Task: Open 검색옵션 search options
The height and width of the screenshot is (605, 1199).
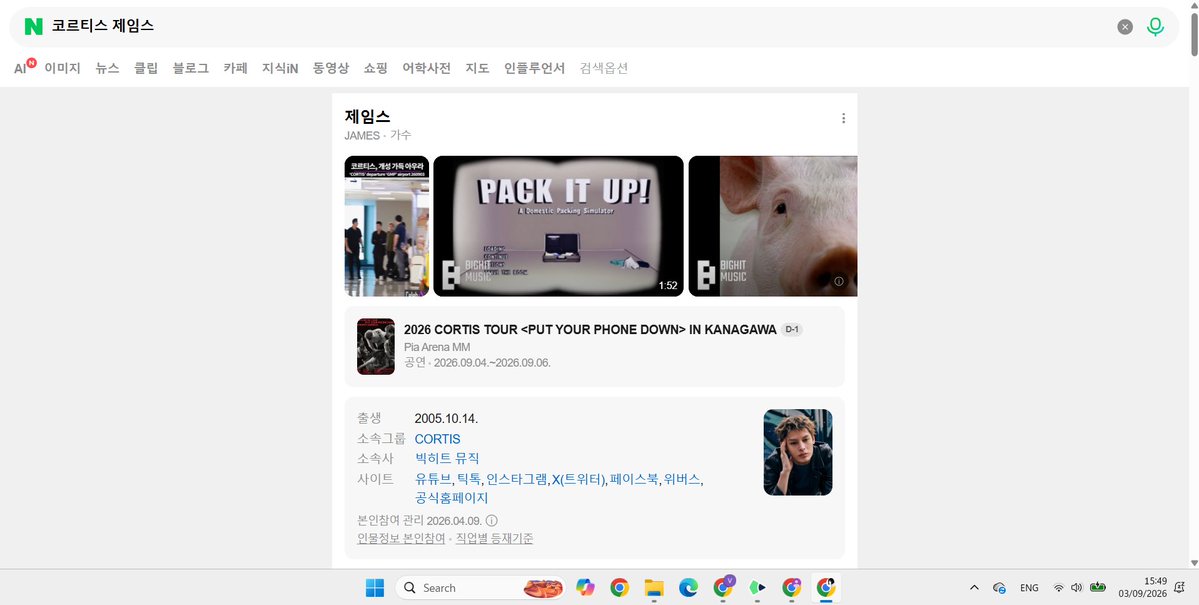Action: [604, 68]
